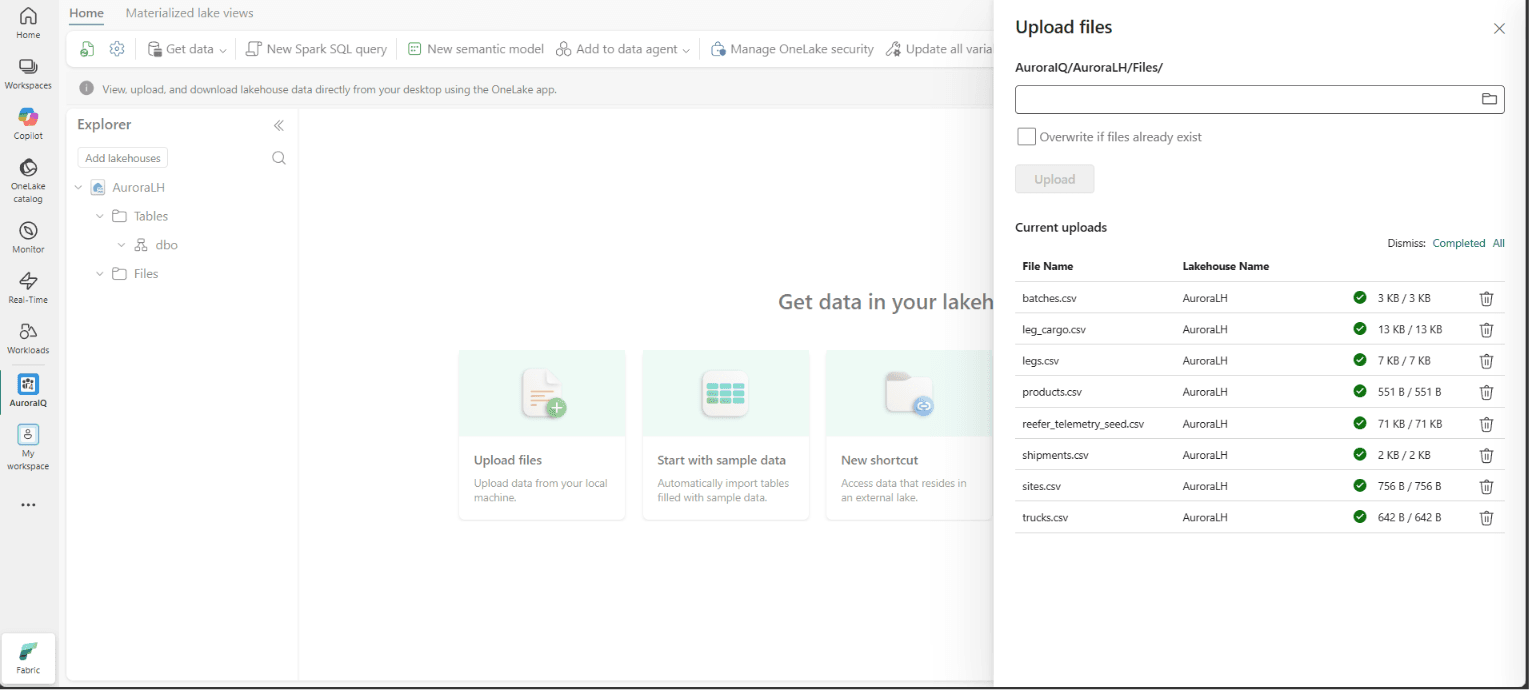Toggle the Files folder chevron
This screenshot has width=1529, height=690.
click(x=100, y=274)
